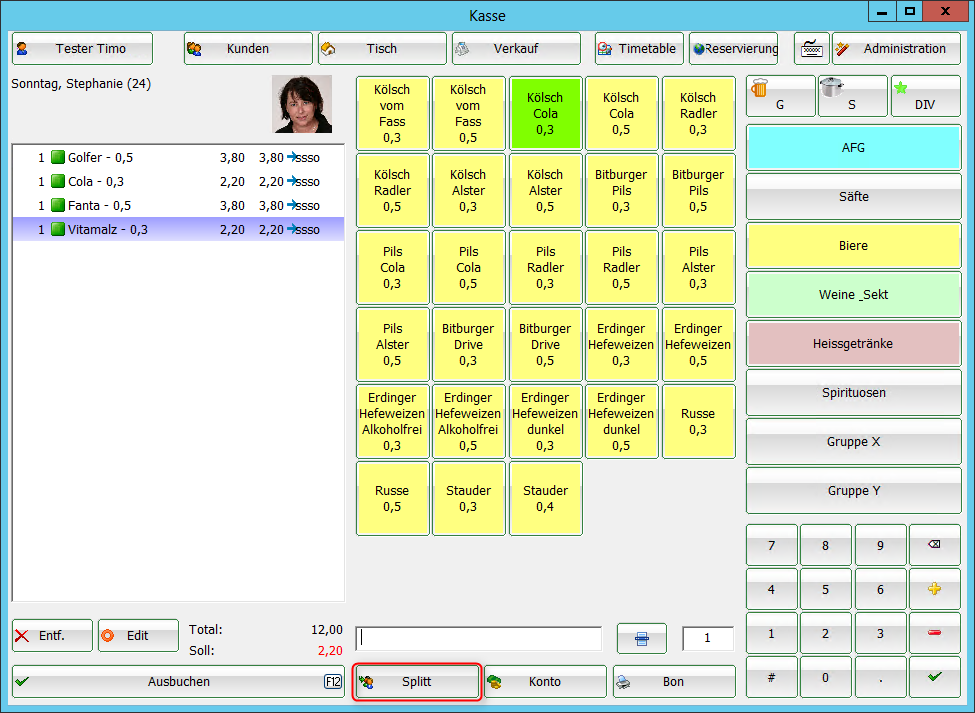Image resolution: width=975 pixels, height=713 pixels.
Task: Click the yellow plus button on the numpad
Action: tap(934, 590)
